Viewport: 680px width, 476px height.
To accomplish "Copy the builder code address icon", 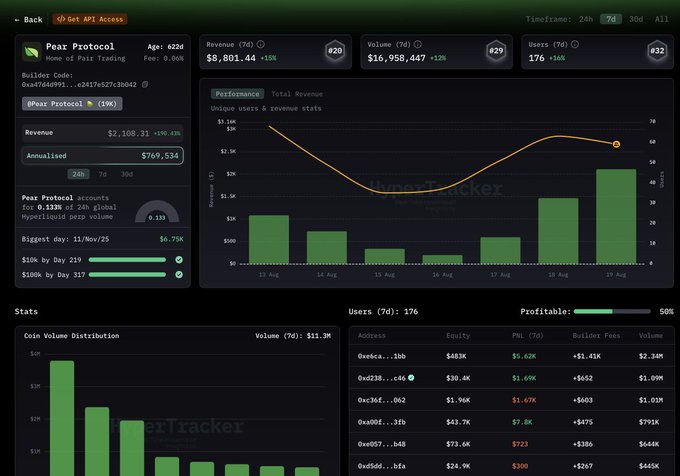I will click(145, 85).
